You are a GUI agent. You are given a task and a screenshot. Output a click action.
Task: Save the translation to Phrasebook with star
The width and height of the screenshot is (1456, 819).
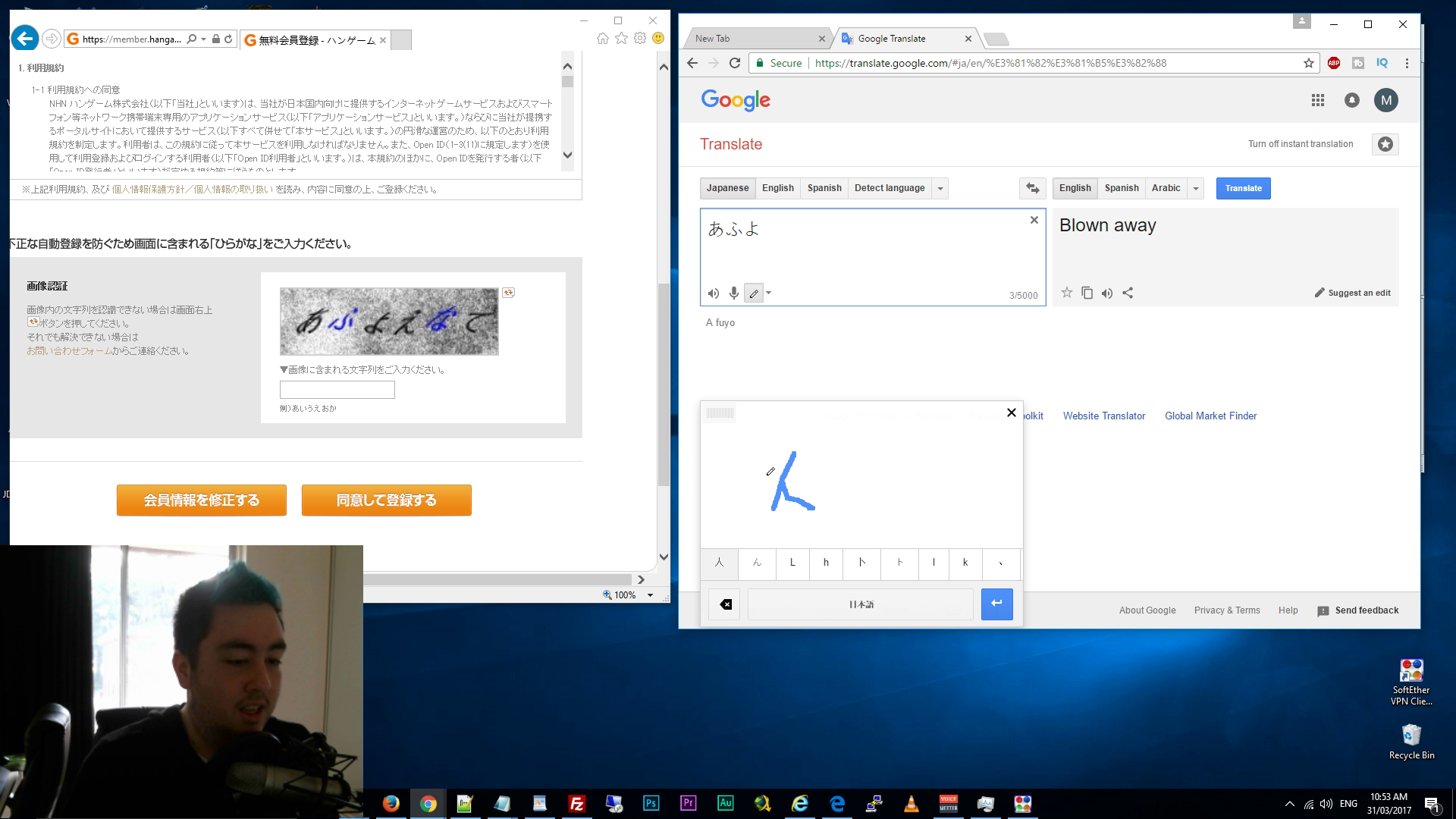1066,293
